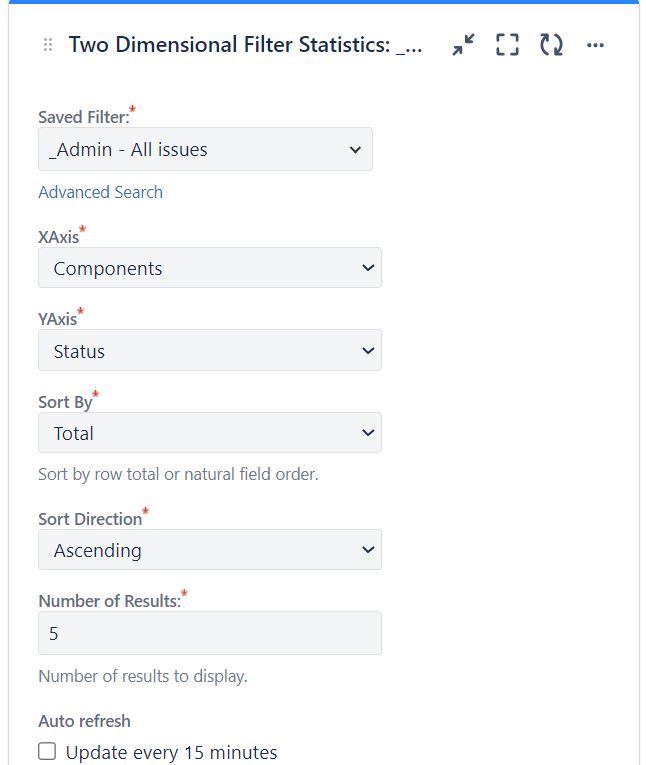
Task: Click the chevron arrow on XAxis select
Action: point(367,268)
